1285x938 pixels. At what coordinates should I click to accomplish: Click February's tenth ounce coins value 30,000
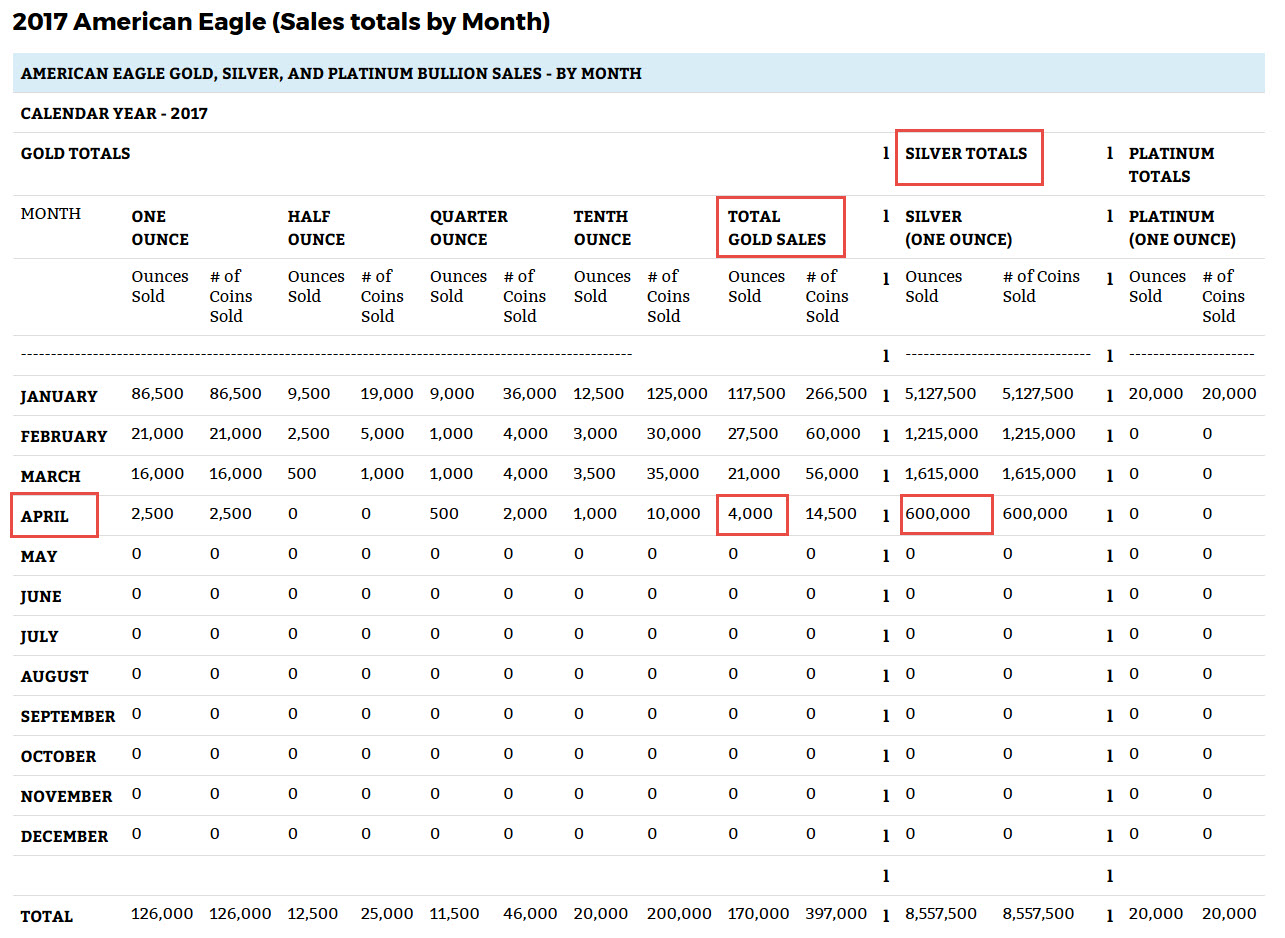674,434
